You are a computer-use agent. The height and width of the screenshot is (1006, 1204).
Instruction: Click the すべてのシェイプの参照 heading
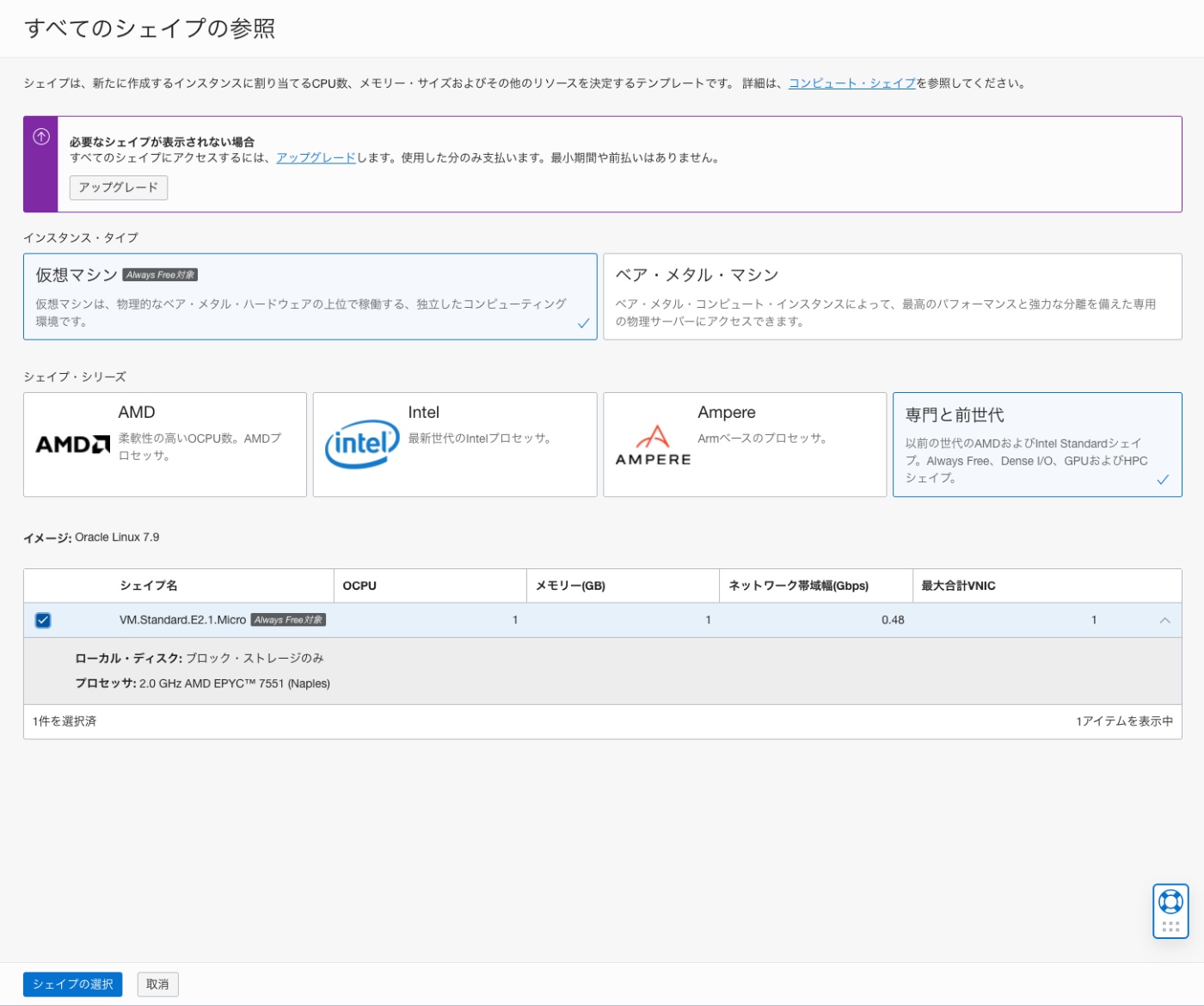point(150,28)
